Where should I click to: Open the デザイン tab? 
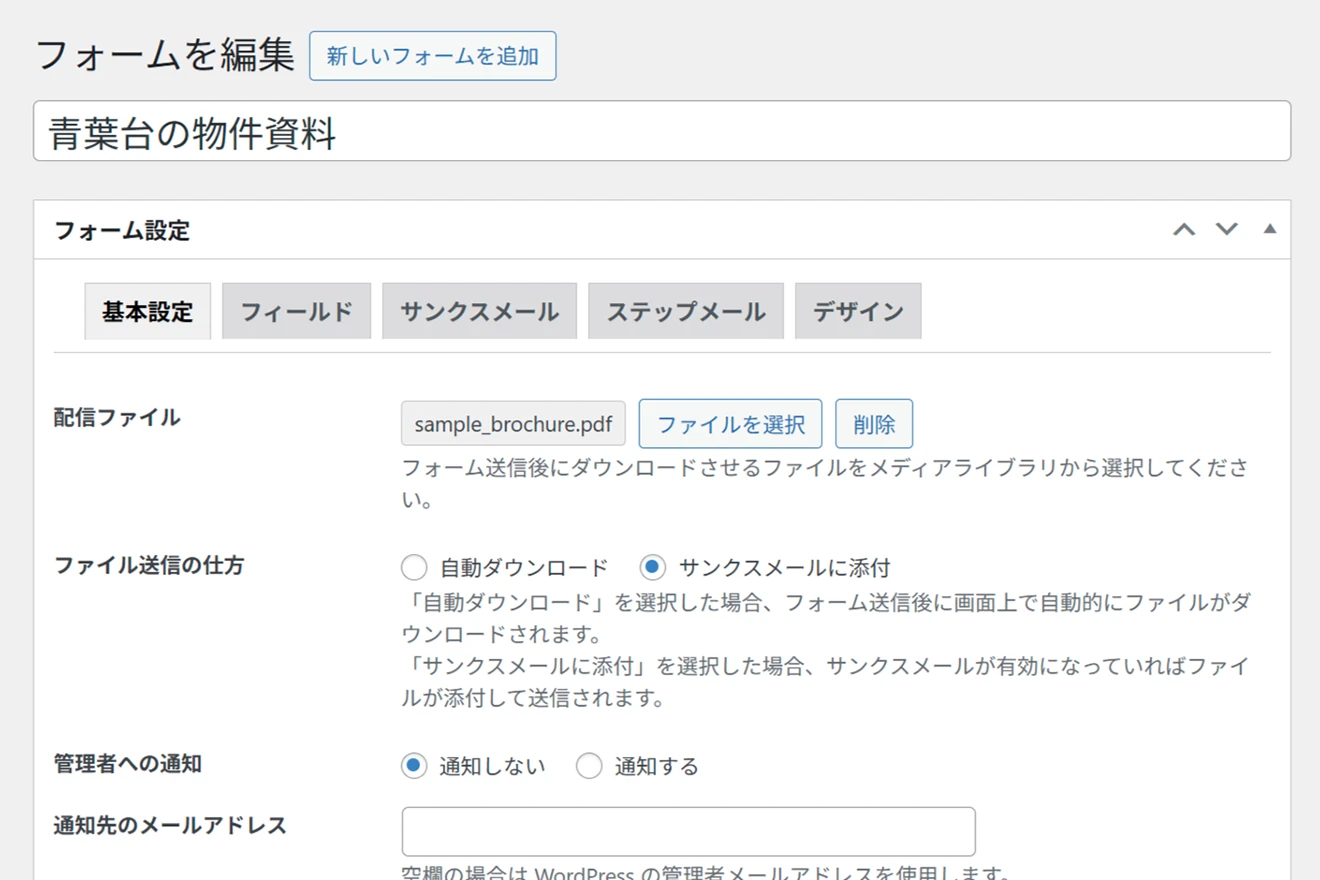[858, 311]
